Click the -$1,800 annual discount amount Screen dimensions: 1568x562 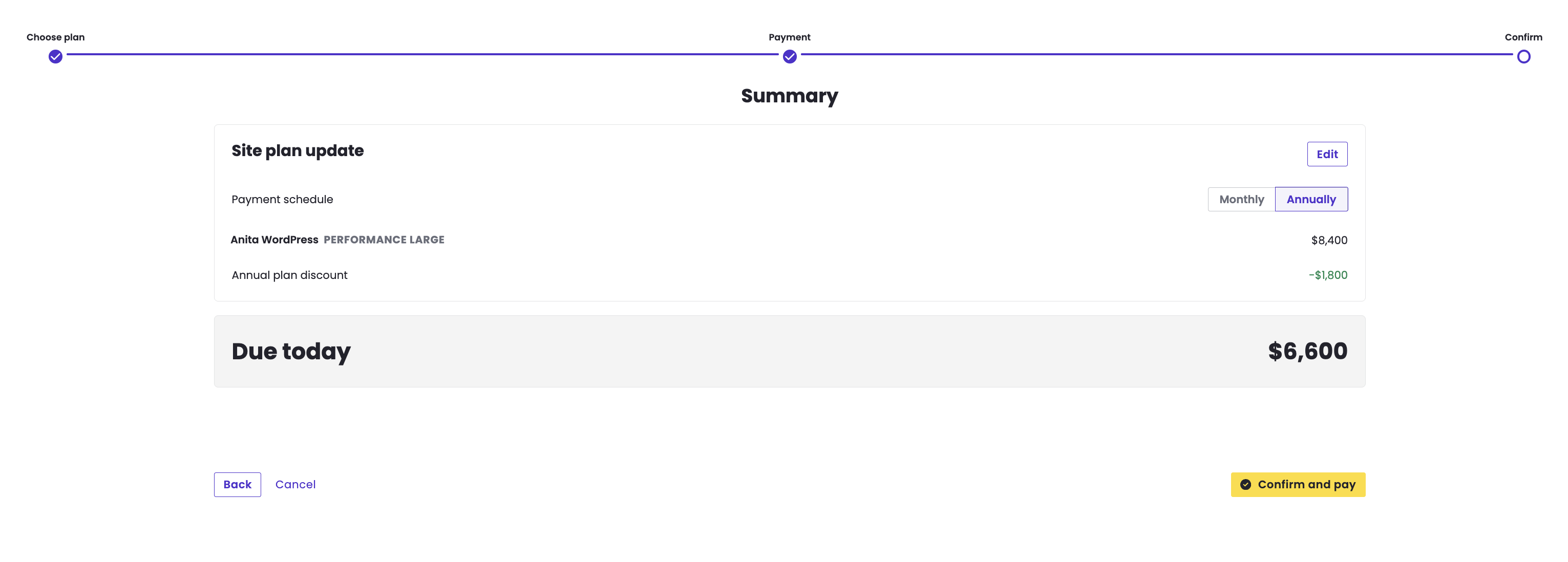[x=1327, y=275]
